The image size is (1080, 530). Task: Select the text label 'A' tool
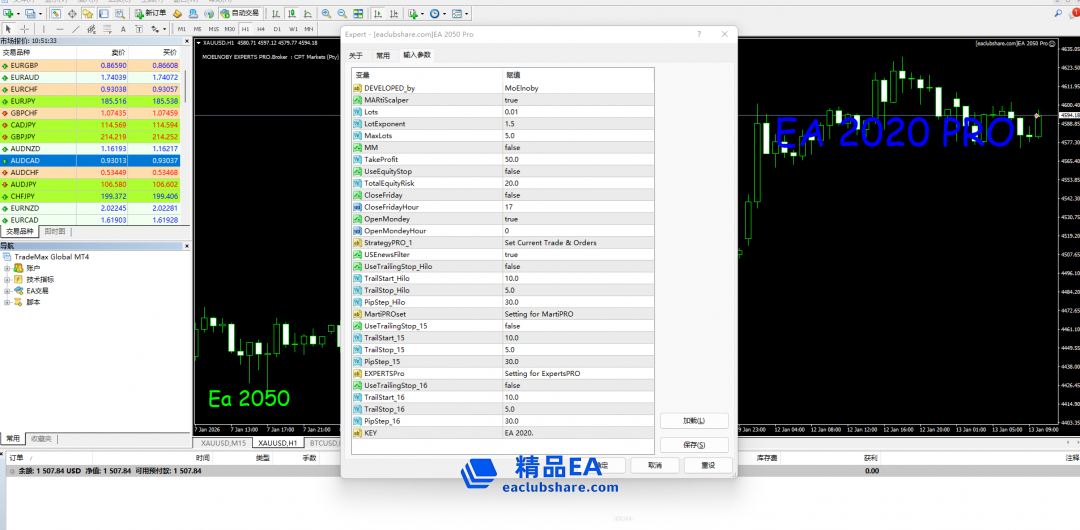click(126, 29)
